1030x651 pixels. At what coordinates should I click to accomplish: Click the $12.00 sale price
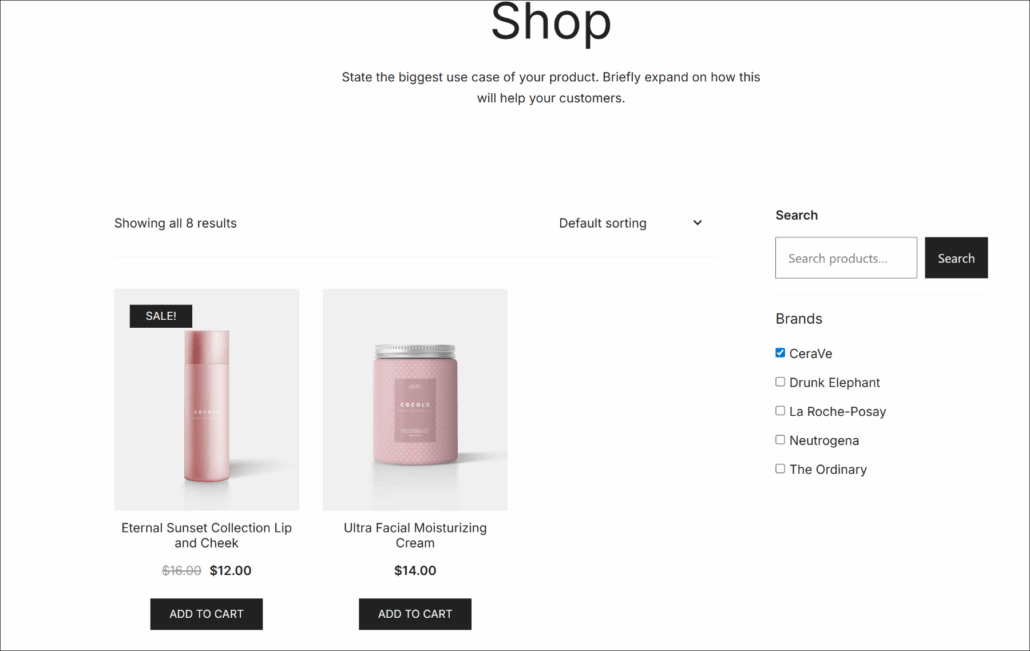pos(230,570)
